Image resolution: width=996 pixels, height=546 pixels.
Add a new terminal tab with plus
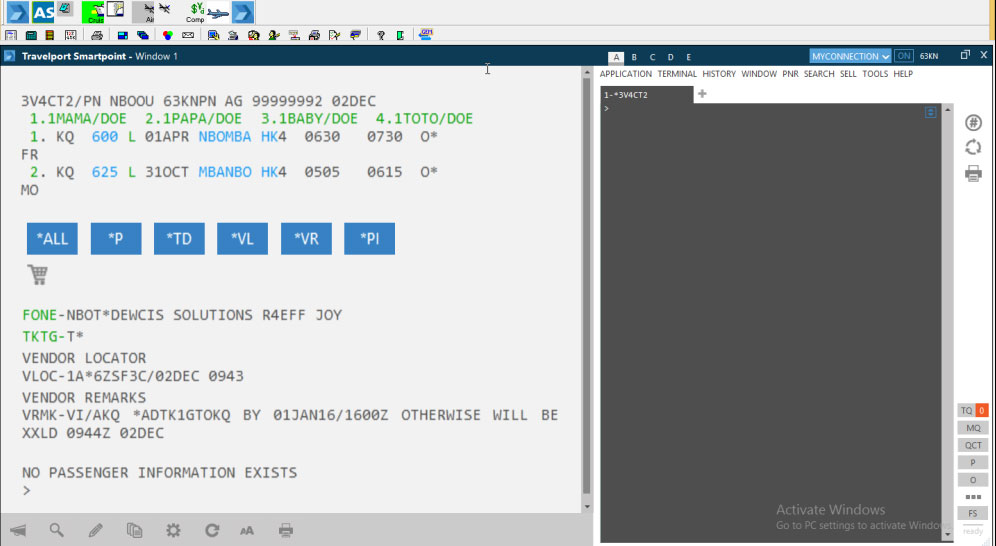pyautogui.click(x=702, y=94)
